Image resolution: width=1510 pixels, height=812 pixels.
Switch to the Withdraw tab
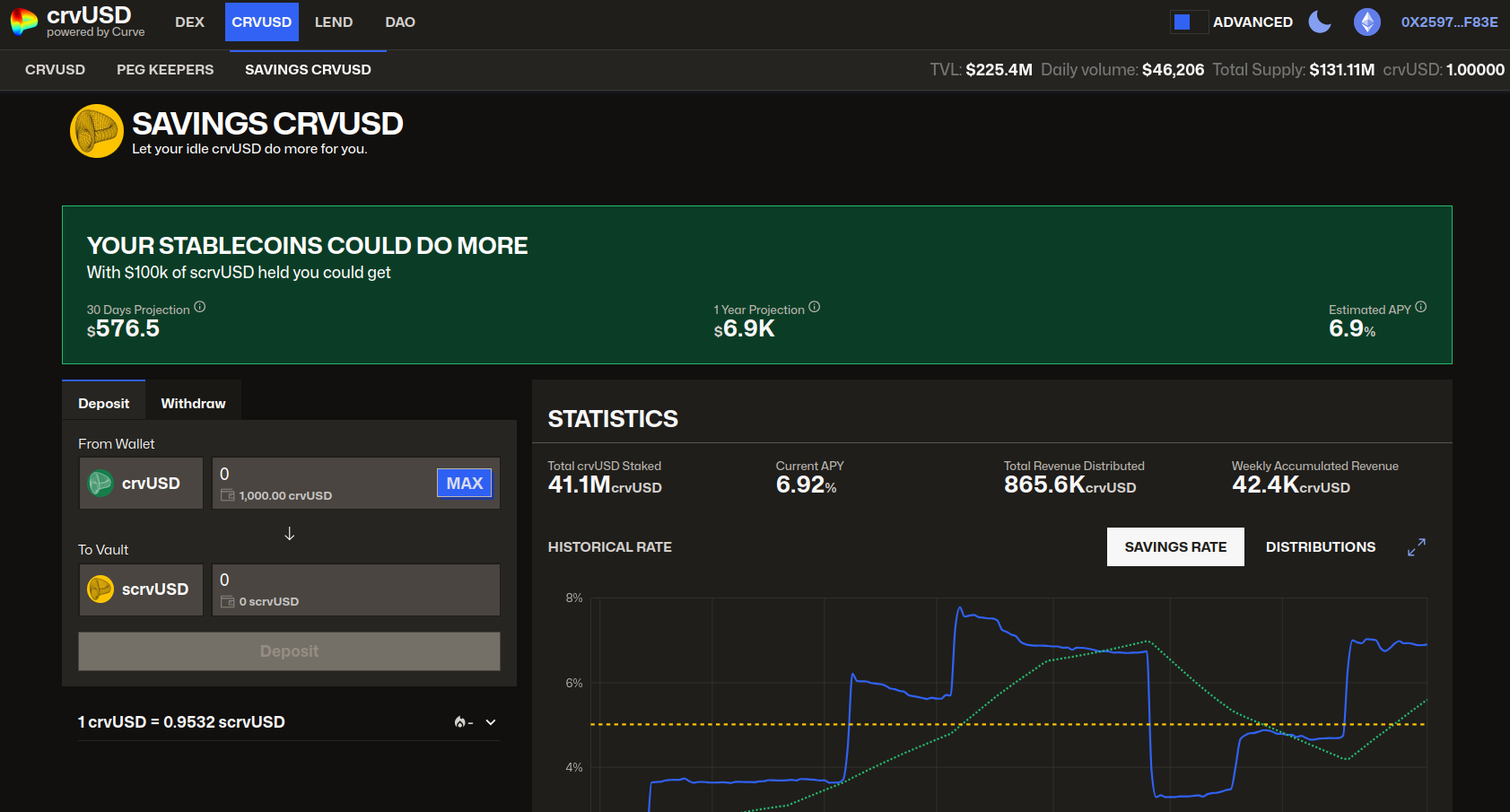pos(192,403)
